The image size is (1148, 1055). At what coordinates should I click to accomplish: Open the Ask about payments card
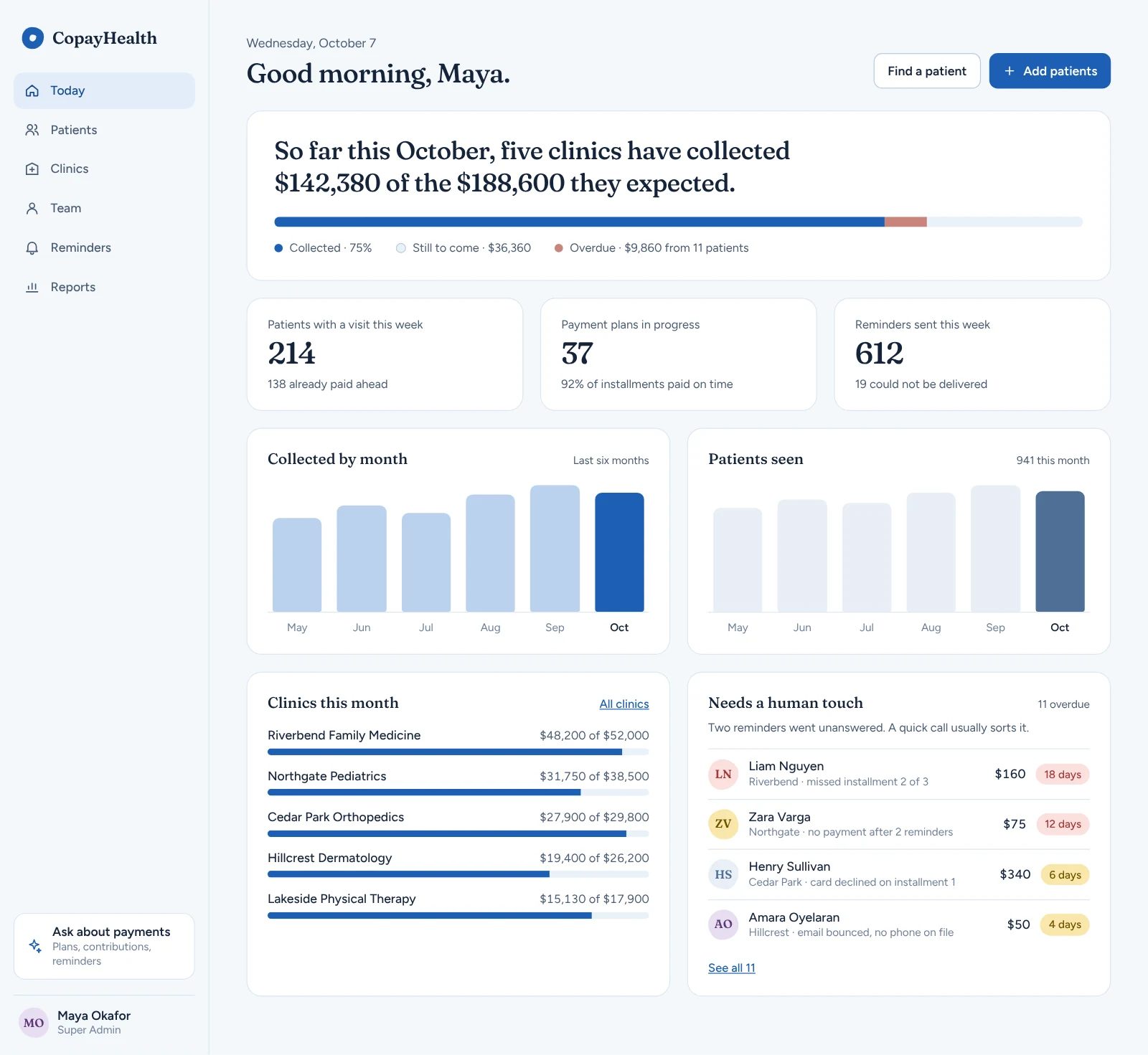104,946
